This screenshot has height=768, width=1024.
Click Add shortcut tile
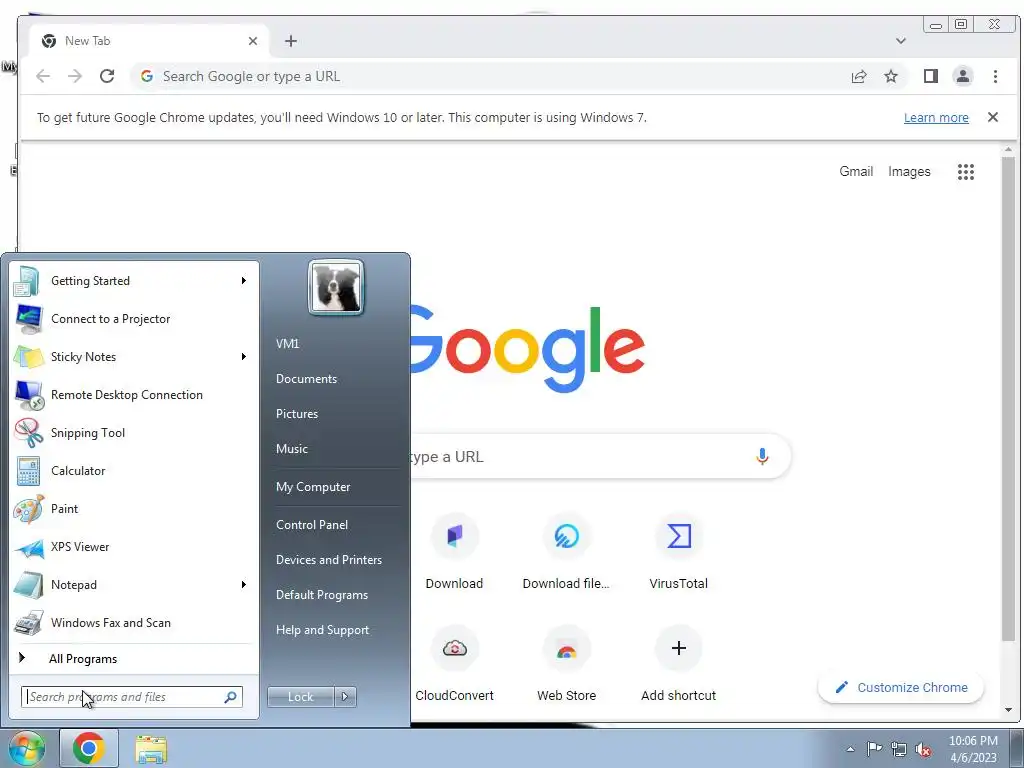tap(679, 665)
